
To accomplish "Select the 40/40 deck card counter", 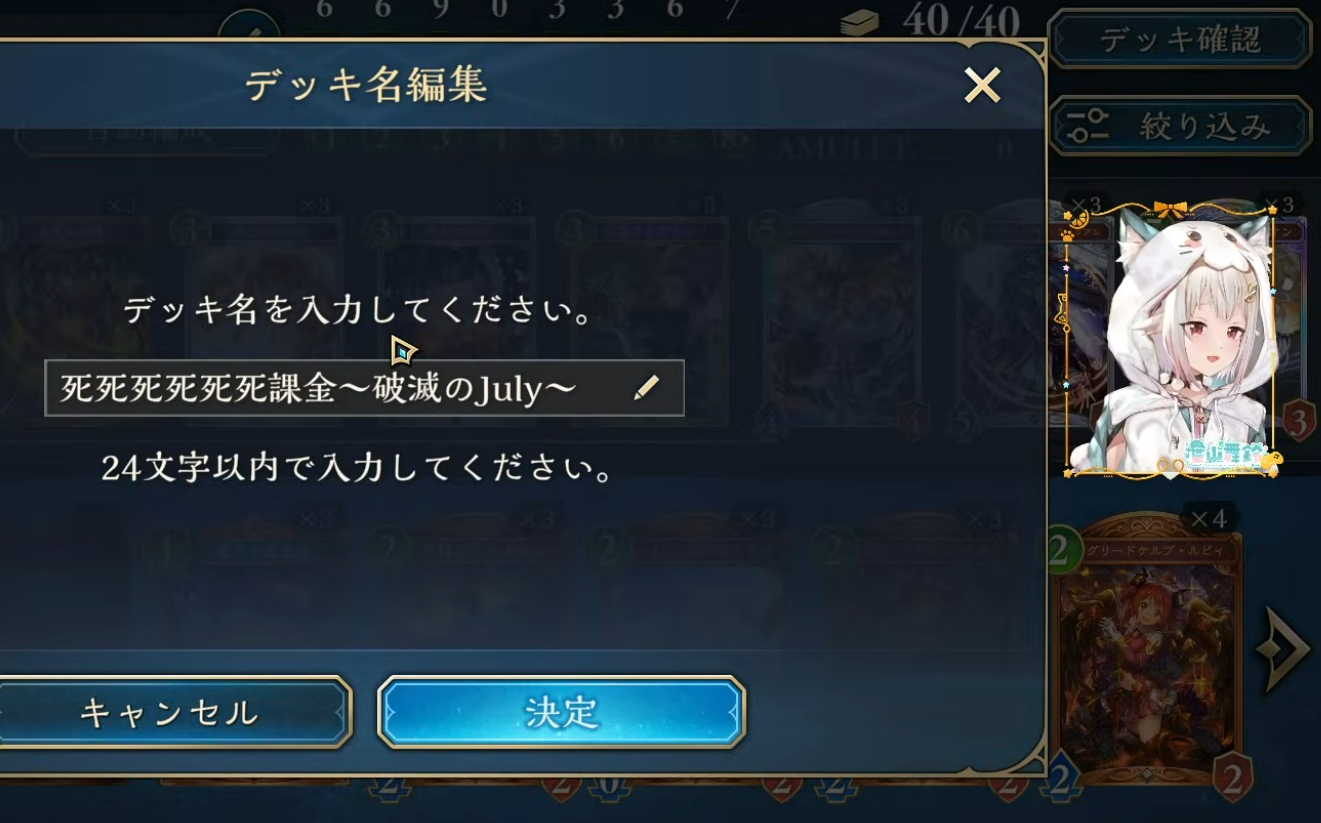I will click(x=960, y=20).
